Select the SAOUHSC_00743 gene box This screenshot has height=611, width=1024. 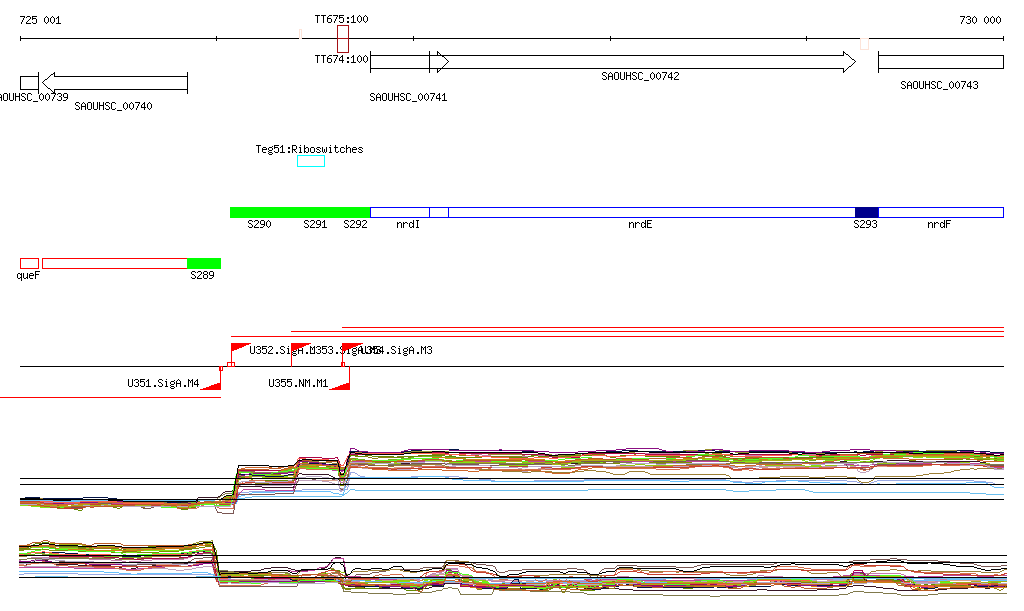tap(940, 62)
